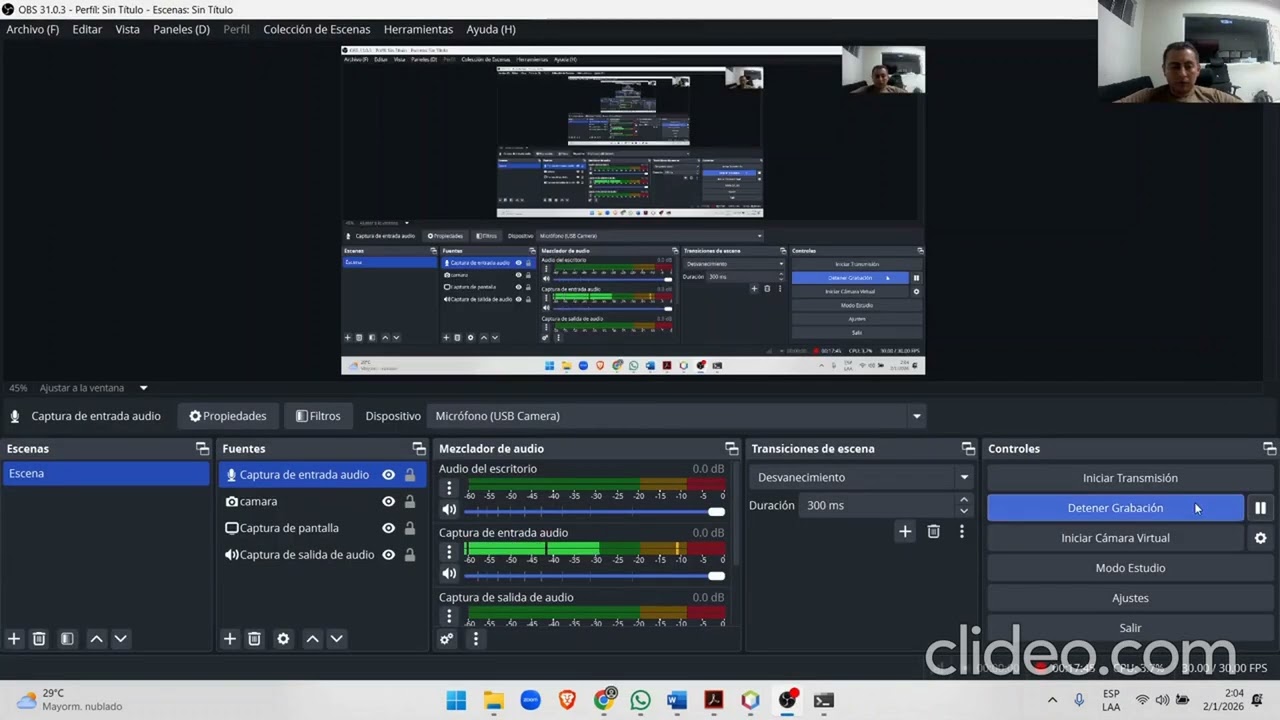
Task: Toggle lock on Captura de pantalla source
Action: pyautogui.click(x=410, y=528)
